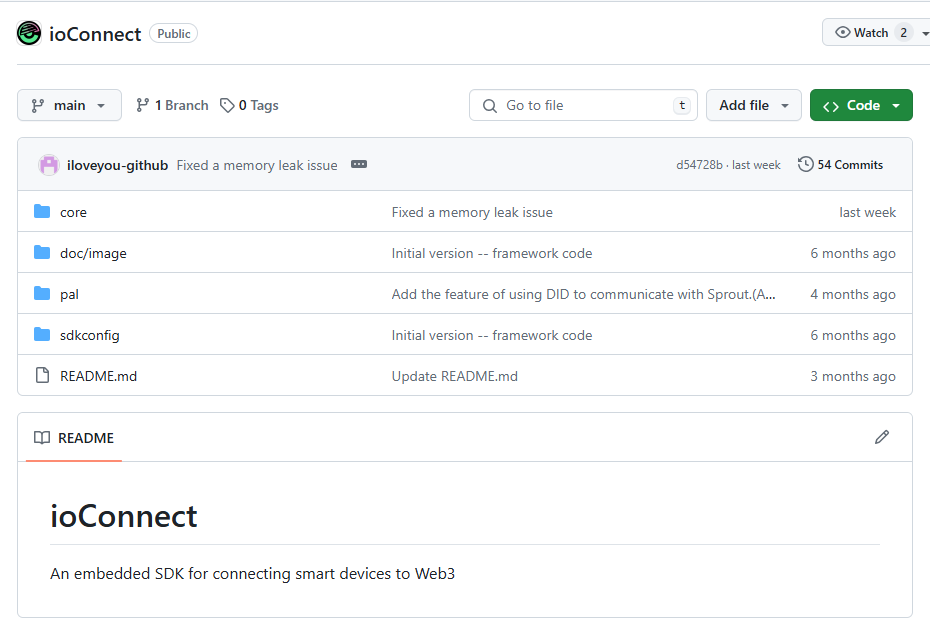The image size is (930, 629).
Task: Click the 't' keyboard shortcut hint
Action: click(x=682, y=106)
